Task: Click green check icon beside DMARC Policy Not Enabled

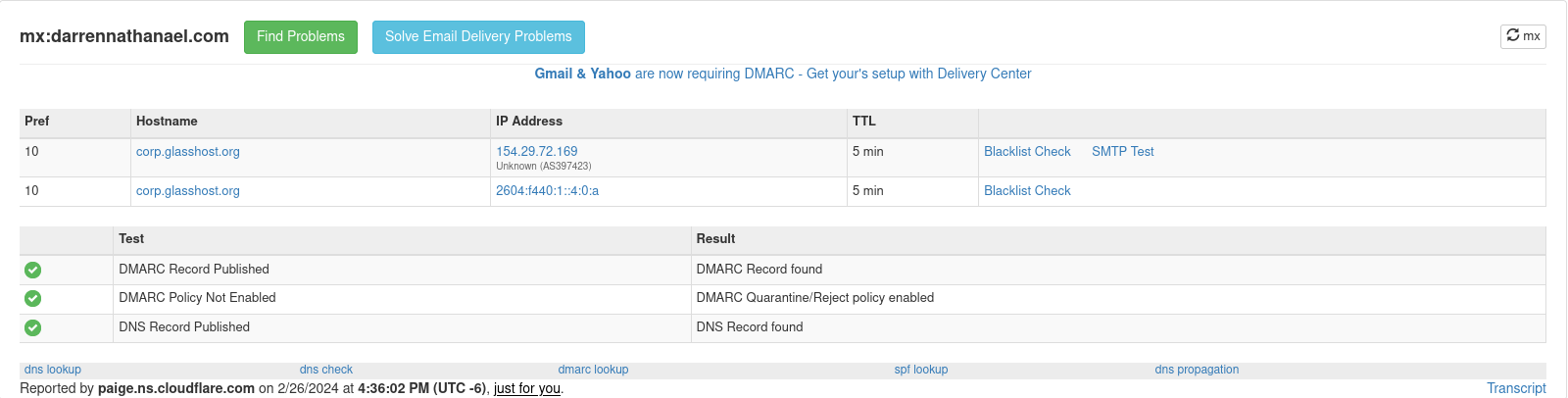Action: [x=33, y=298]
